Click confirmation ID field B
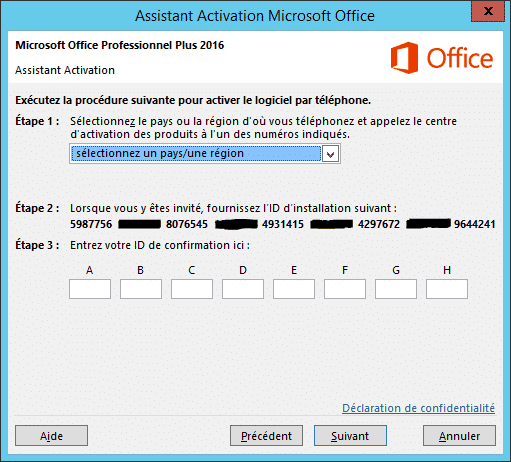 click(x=141, y=289)
